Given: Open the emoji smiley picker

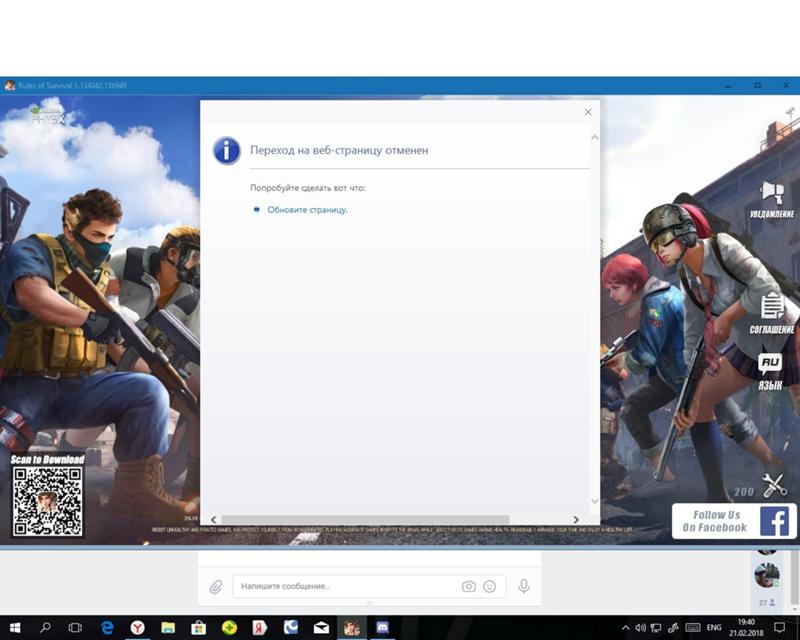Looking at the screenshot, I should 490,586.
